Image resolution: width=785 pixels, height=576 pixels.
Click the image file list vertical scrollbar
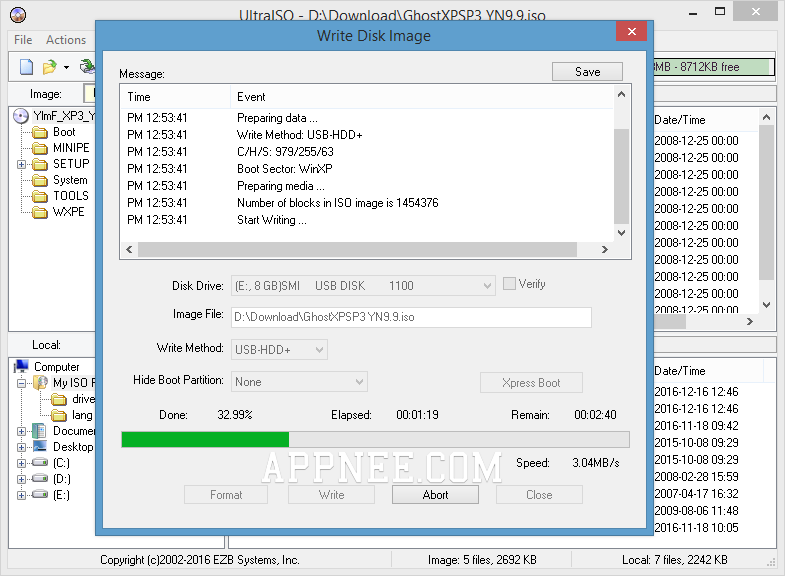click(766, 203)
